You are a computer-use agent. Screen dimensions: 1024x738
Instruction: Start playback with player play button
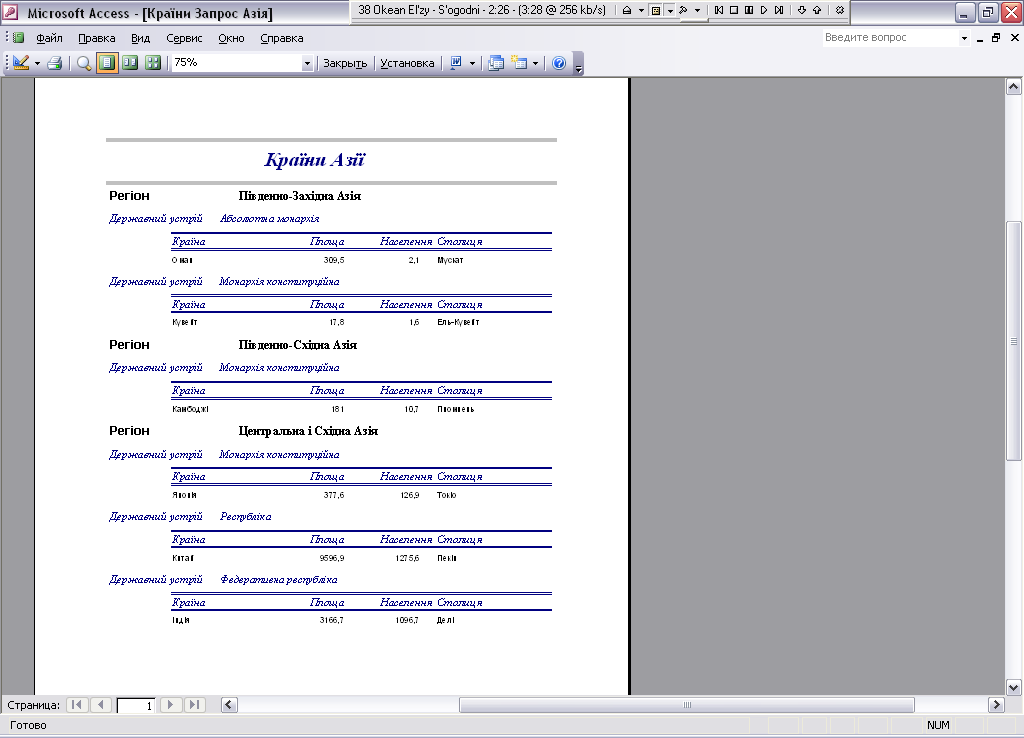pyautogui.click(x=763, y=10)
